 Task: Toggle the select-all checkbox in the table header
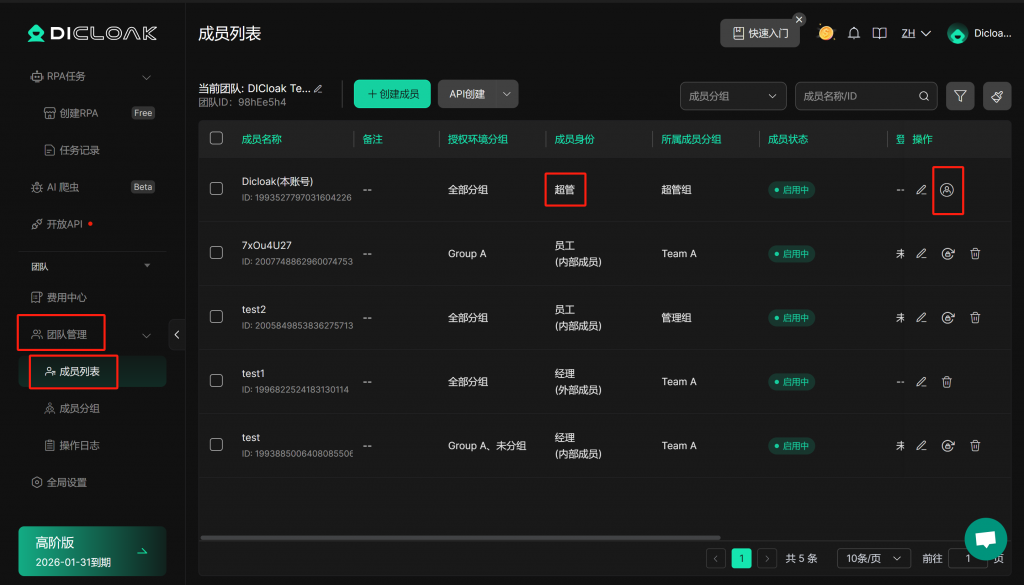216,138
